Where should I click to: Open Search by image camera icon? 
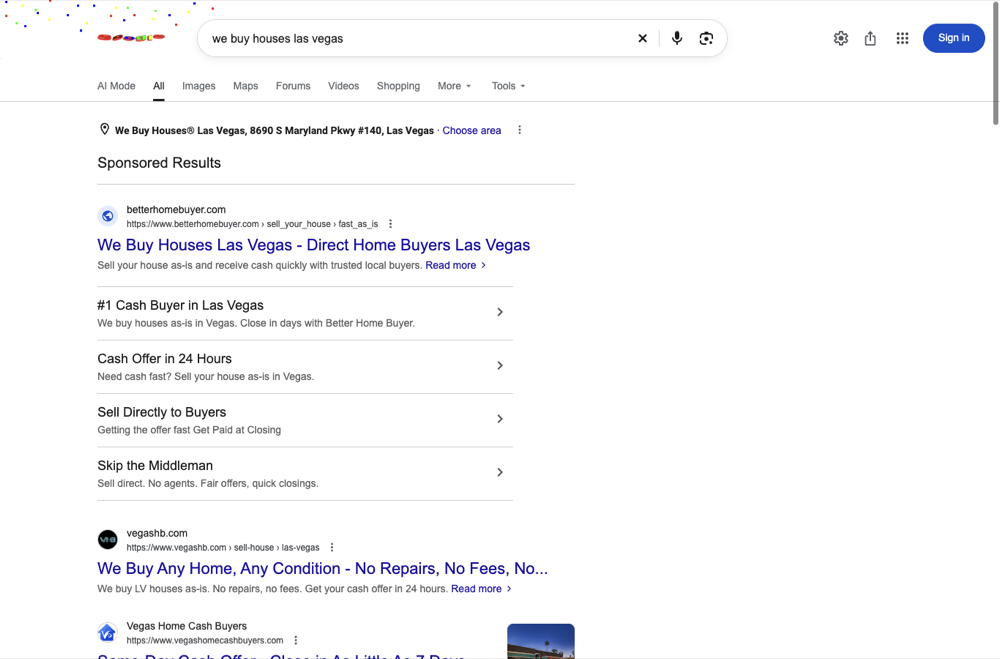pos(706,38)
